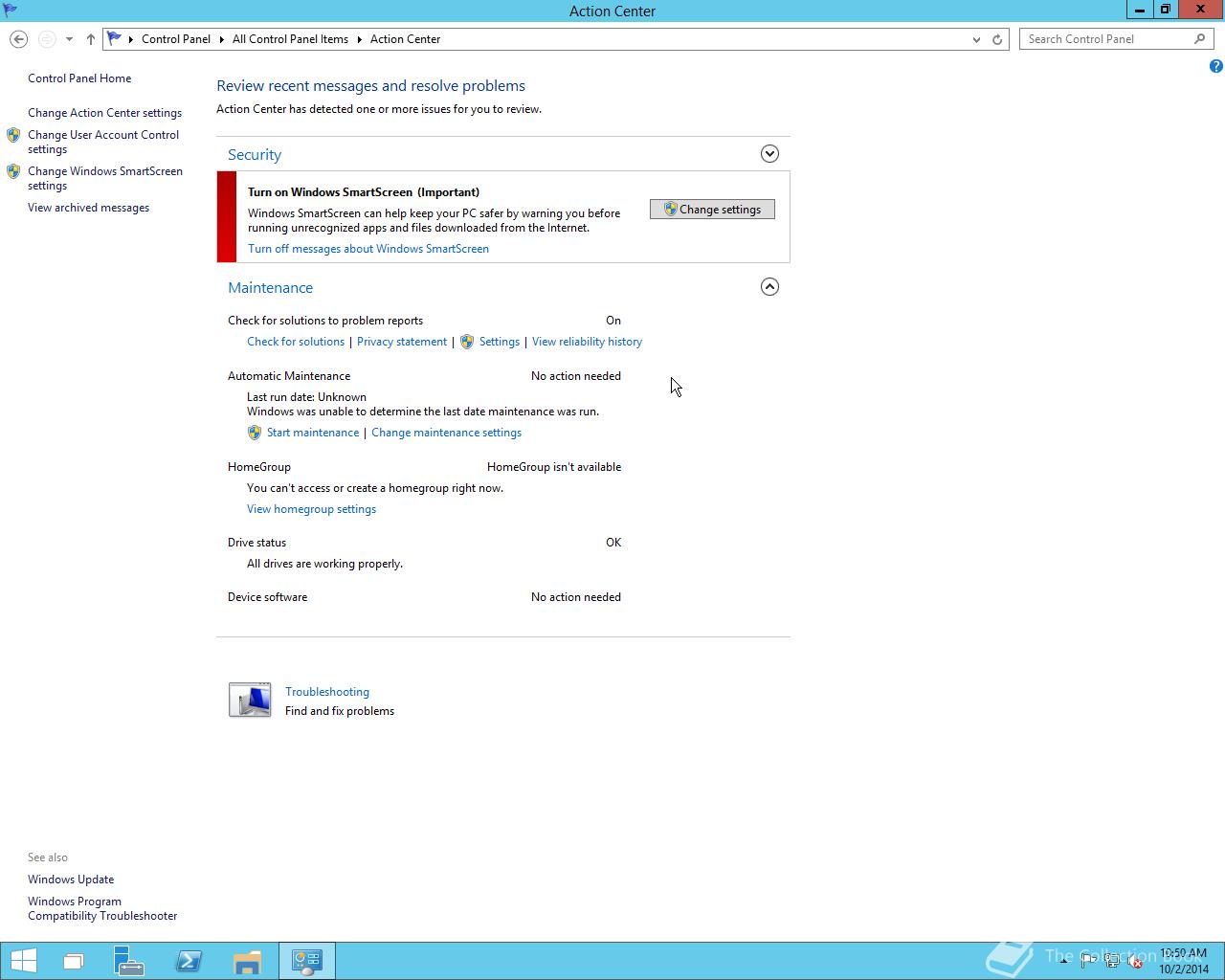Select the Security section heading

click(x=255, y=155)
